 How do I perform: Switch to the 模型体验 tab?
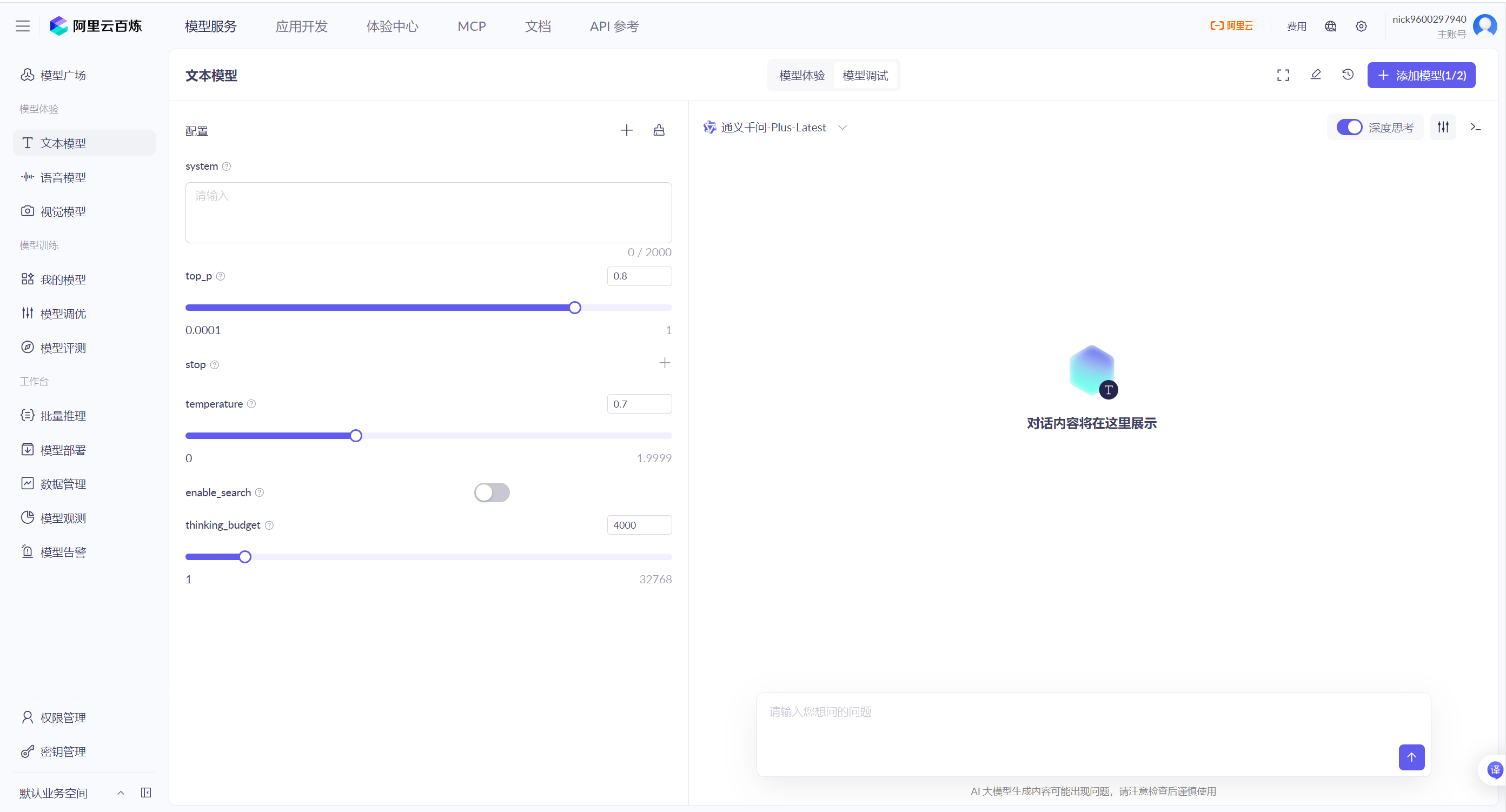click(x=801, y=75)
